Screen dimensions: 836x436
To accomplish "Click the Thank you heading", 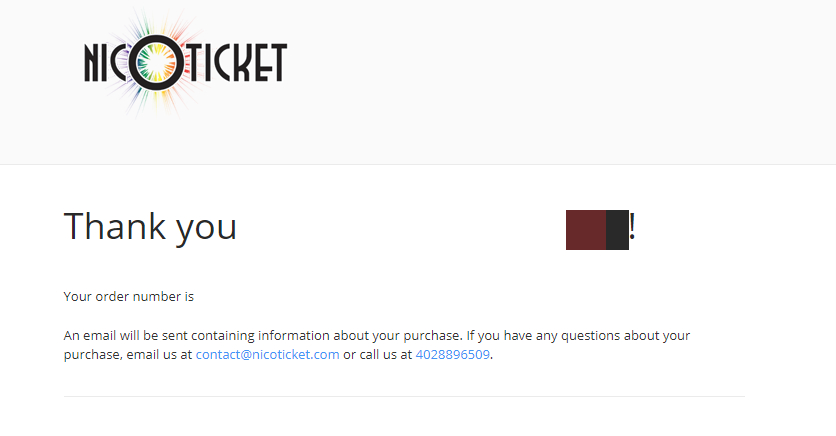I will 150,228.
